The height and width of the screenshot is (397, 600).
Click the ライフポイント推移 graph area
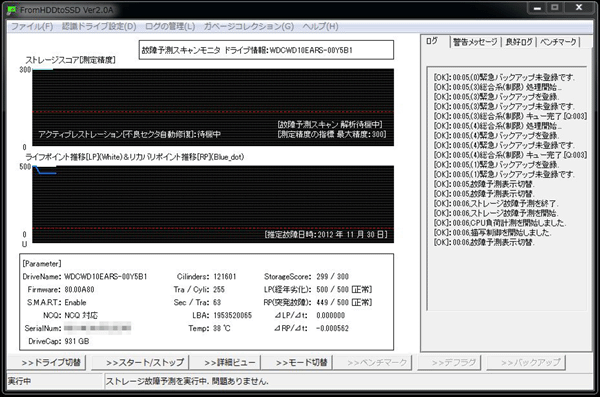point(213,204)
